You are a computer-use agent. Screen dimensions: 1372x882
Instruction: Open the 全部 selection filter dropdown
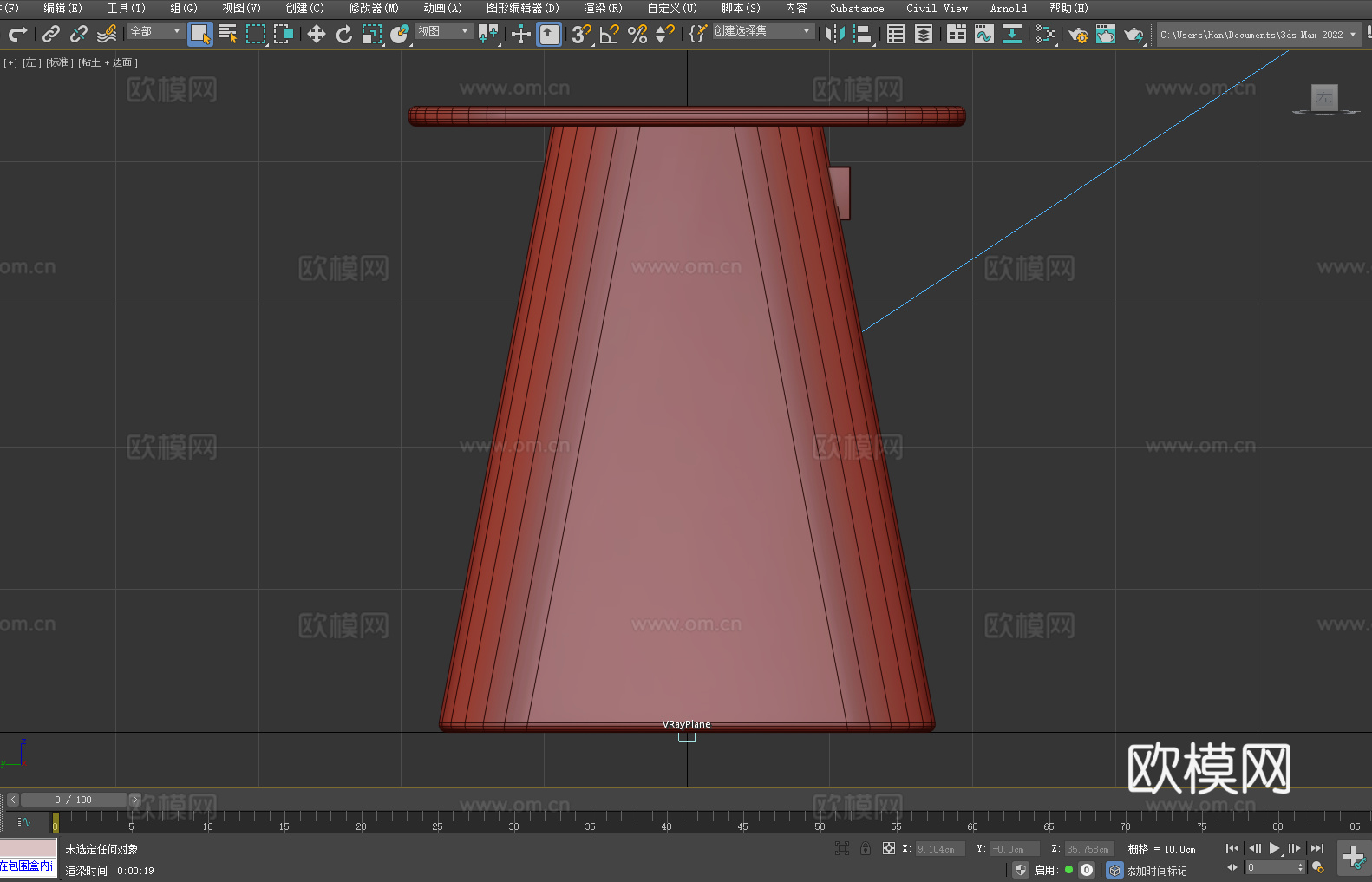(x=155, y=31)
